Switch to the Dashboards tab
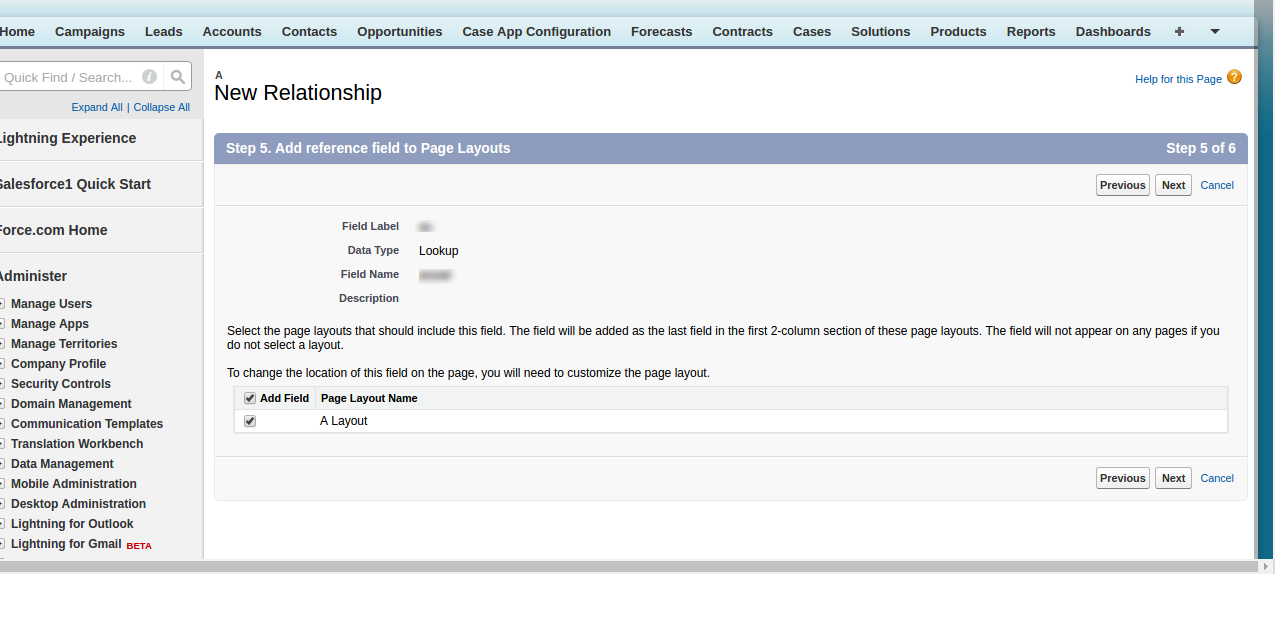 1112,32
